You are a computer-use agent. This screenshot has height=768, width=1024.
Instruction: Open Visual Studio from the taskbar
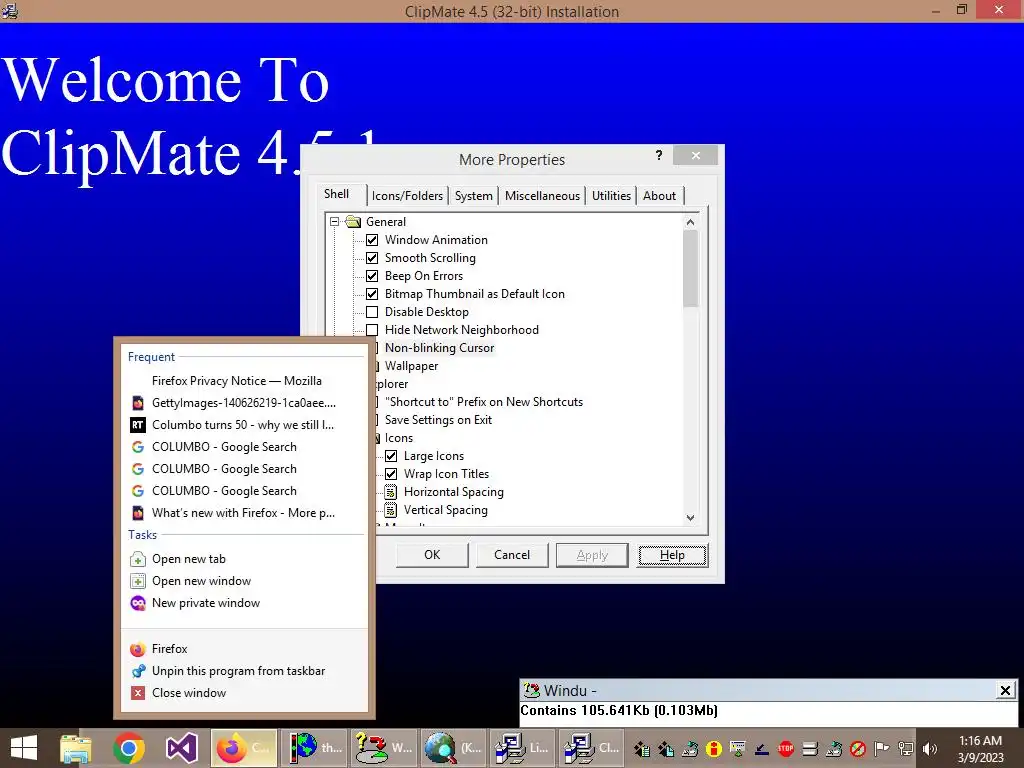[x=182, y=748]
